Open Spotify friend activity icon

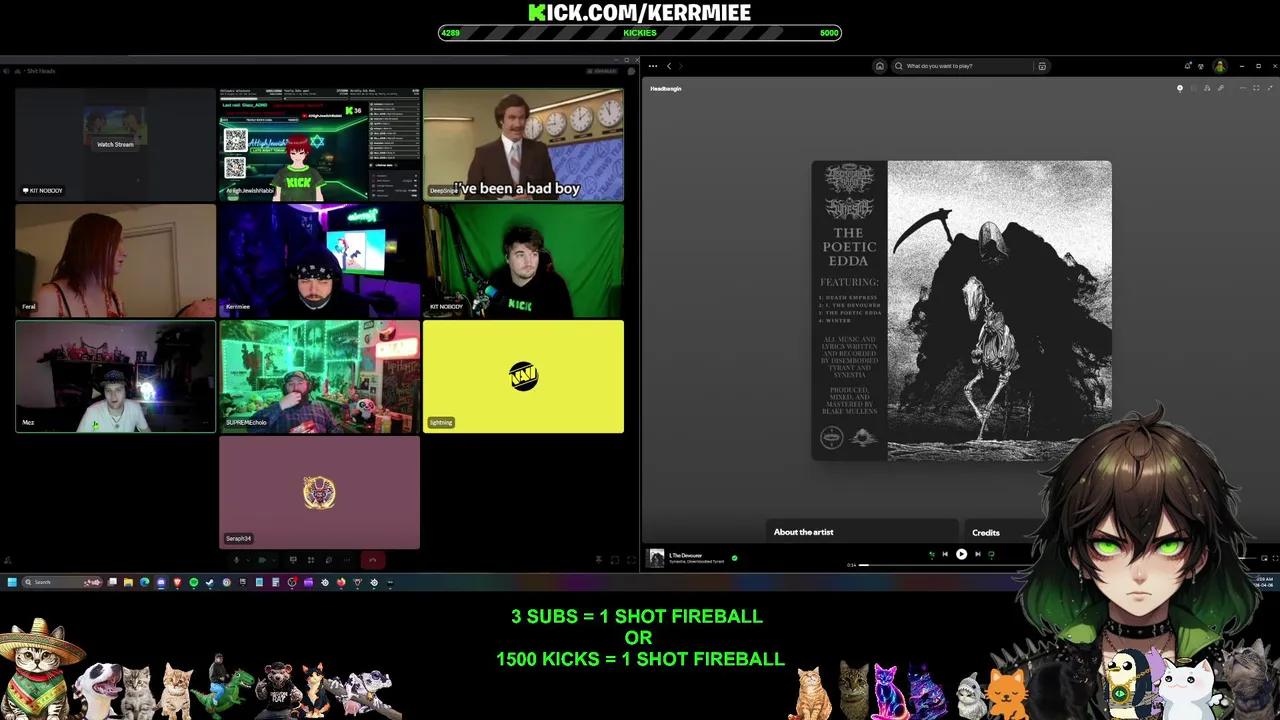click(x=1201, y=66)
